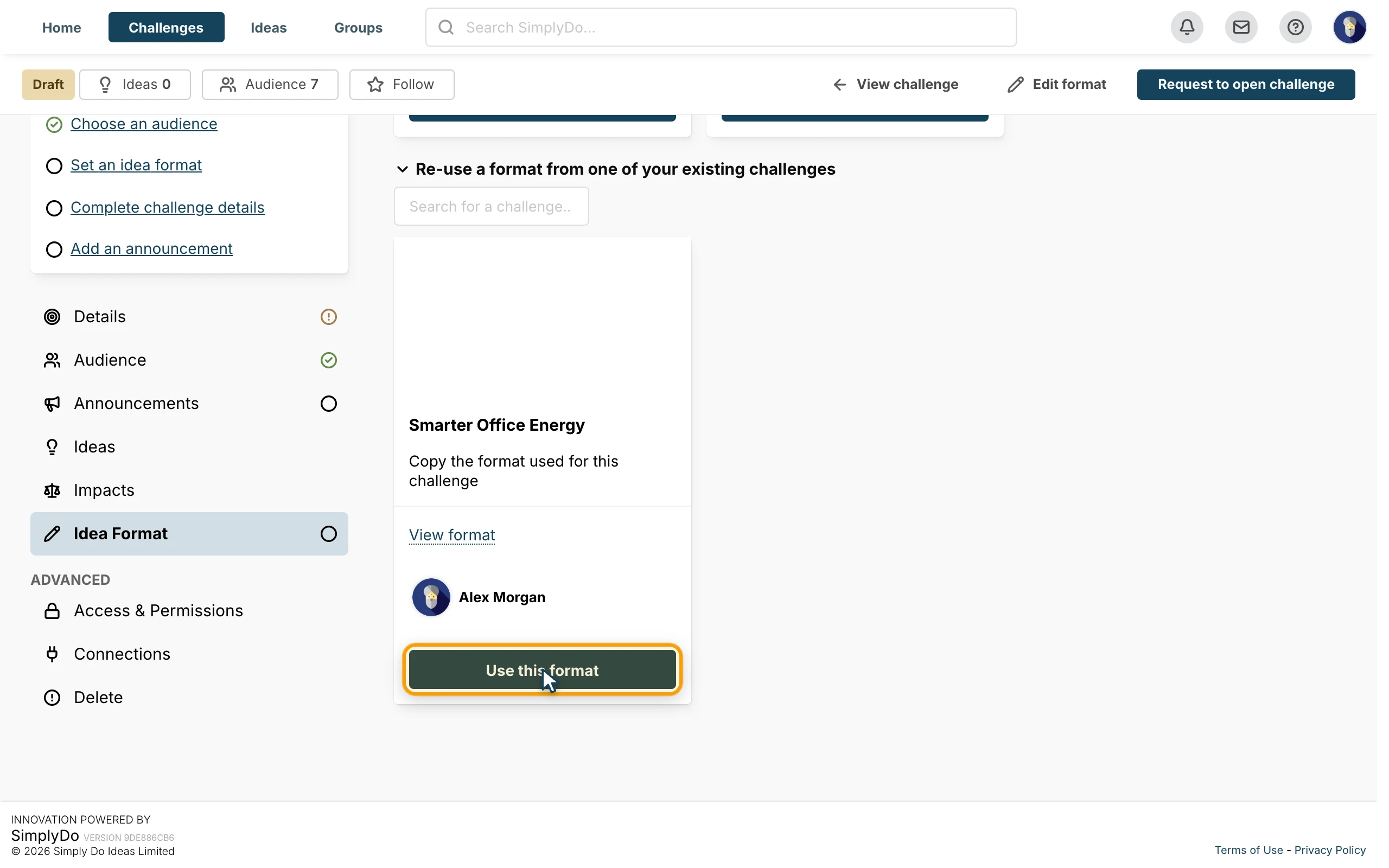The height and width of the screenshot is (868, 1389).
Task: Click the circle beside Add an announcement
Action: (x=54, y=249)
